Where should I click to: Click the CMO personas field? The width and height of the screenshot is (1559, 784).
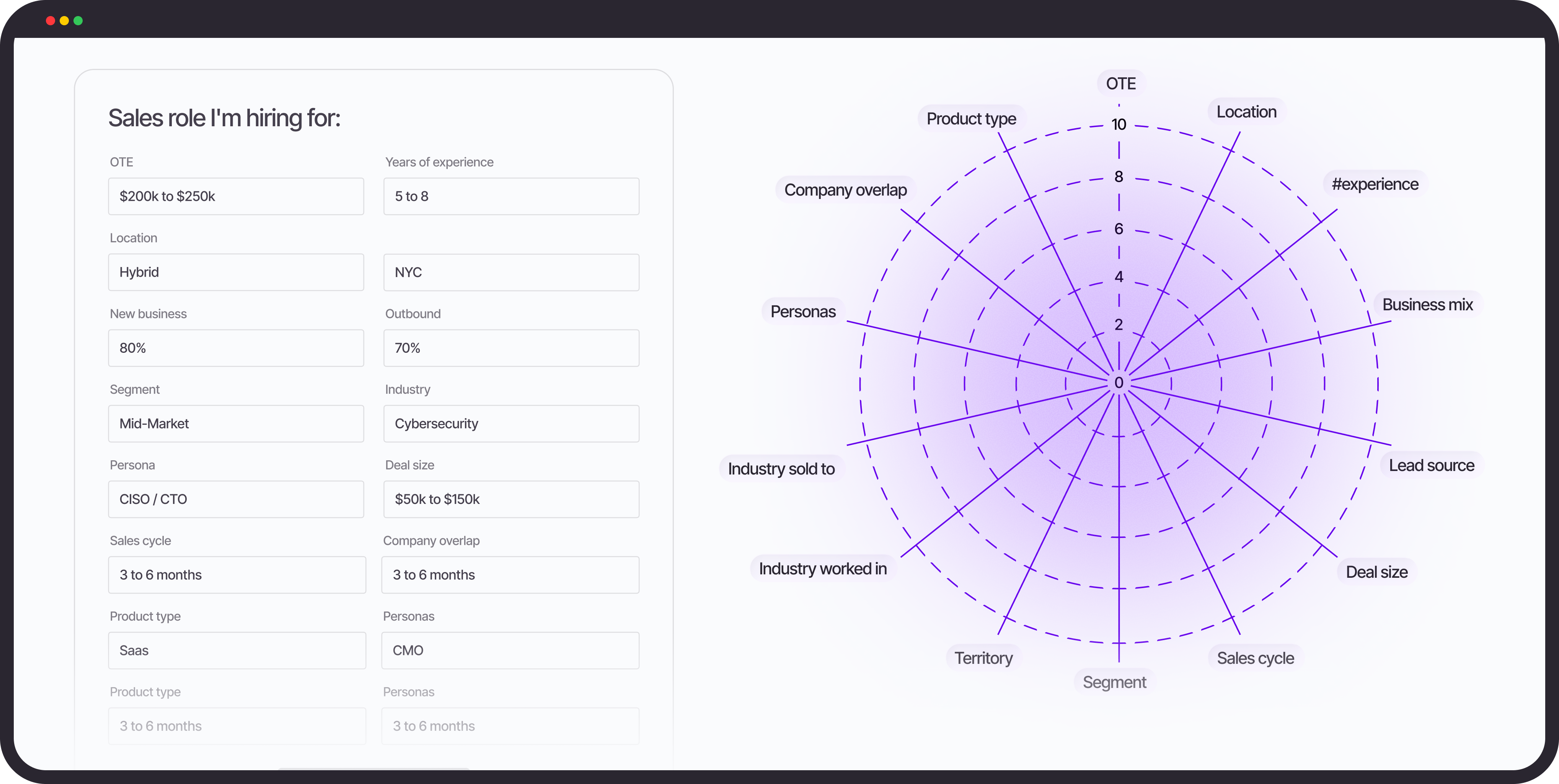(510, 650)
